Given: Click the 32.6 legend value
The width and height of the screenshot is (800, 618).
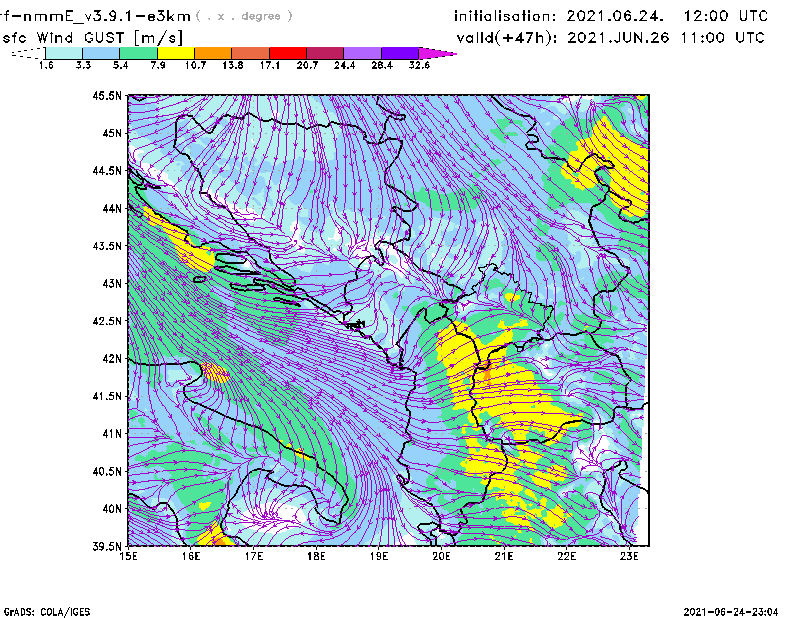Looking at the screenshot, I should tap(419, 65).
